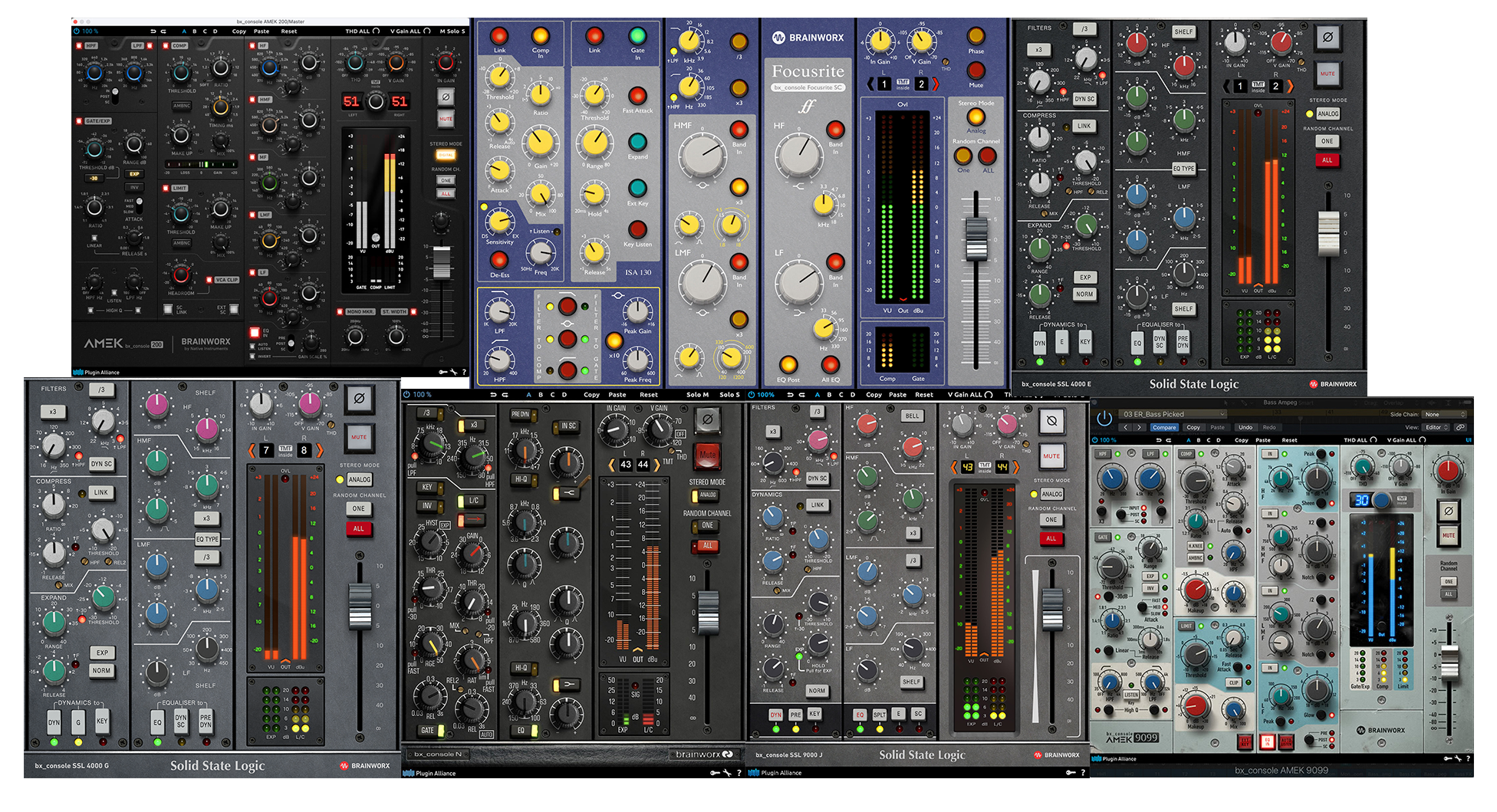Click the key license icon in AMEK 200 footer
This screenshot has height=812, width=1497.
click(x=443, y=372)
